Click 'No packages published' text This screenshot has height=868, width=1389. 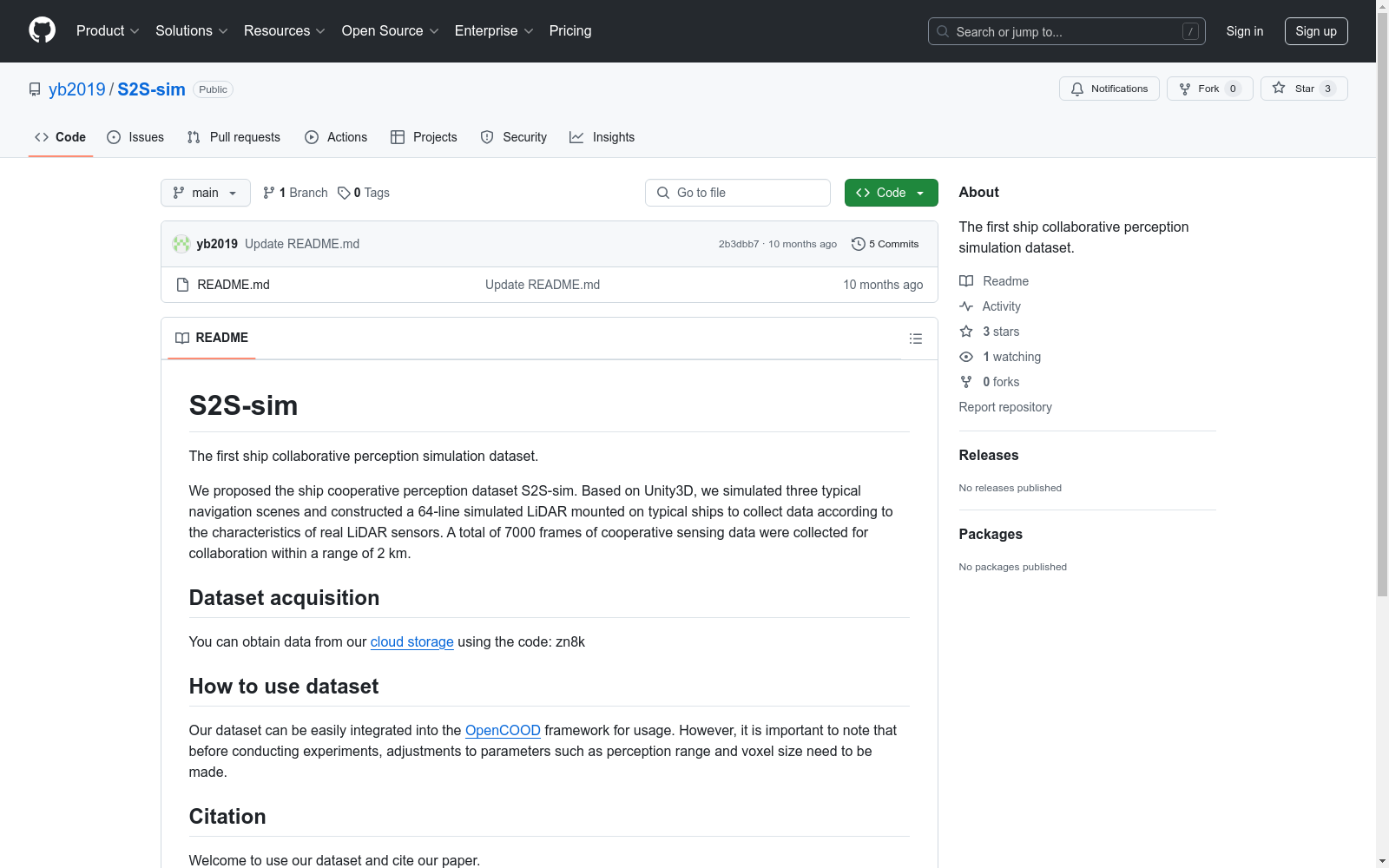click(1013, 567)
